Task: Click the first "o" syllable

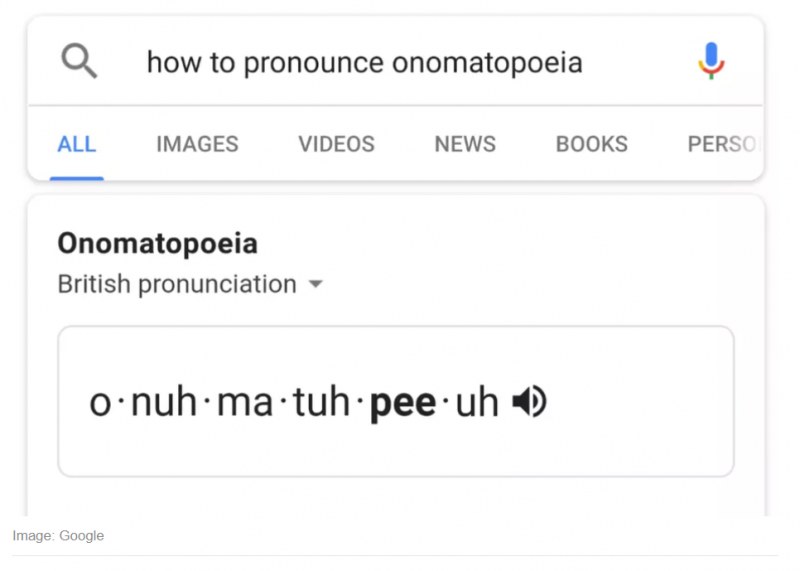Action: click(x=99, y=403)
